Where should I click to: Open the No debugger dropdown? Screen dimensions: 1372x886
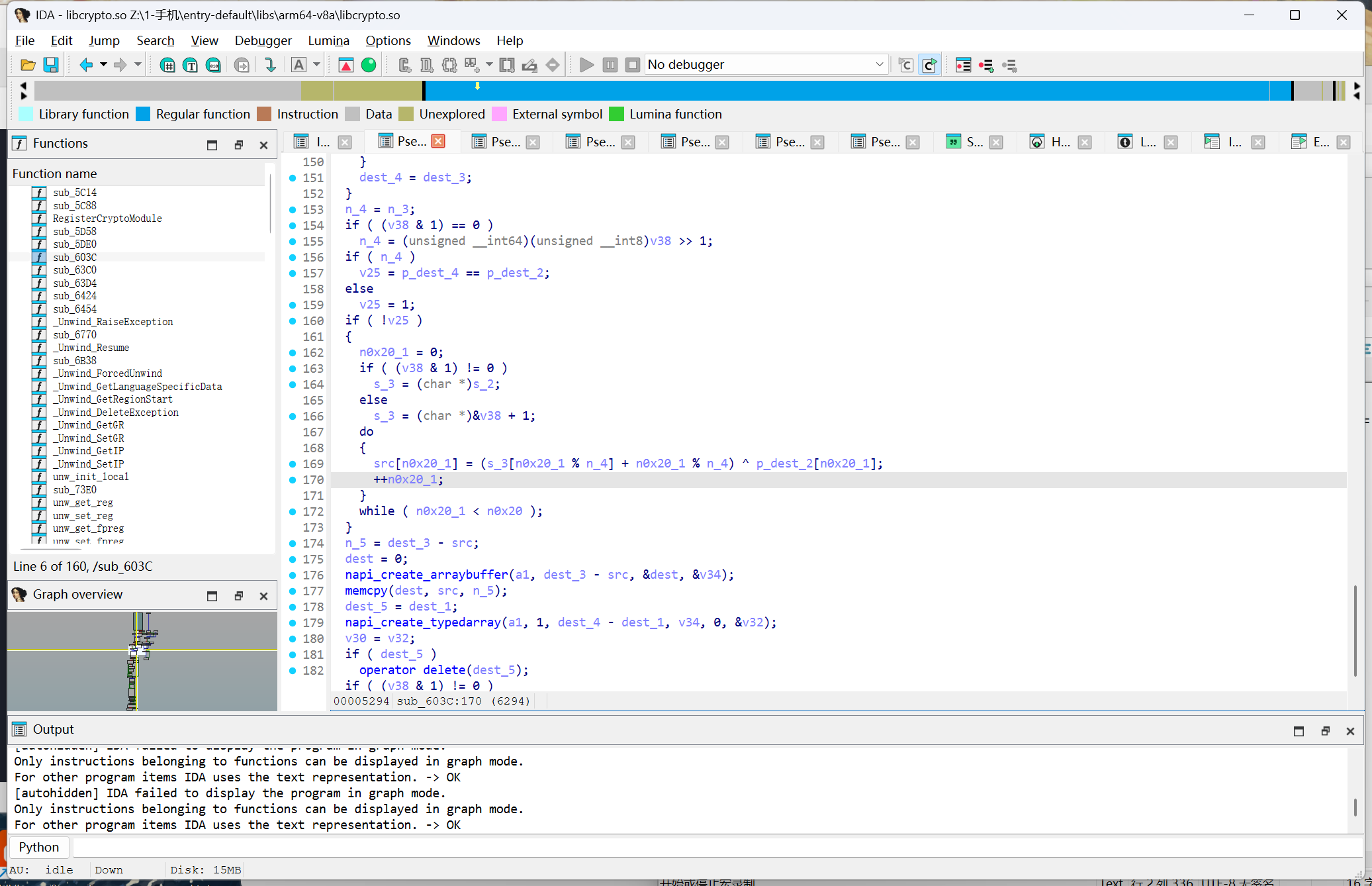(879, 65)
